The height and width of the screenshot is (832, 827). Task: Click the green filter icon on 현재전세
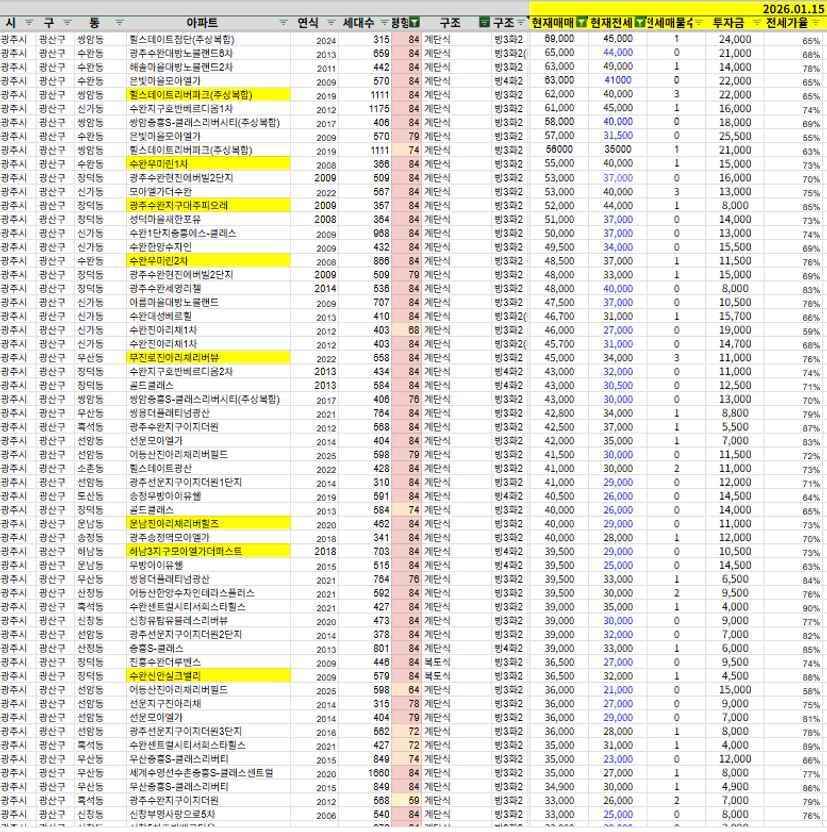pyautogui.click(x=640, y=22)
